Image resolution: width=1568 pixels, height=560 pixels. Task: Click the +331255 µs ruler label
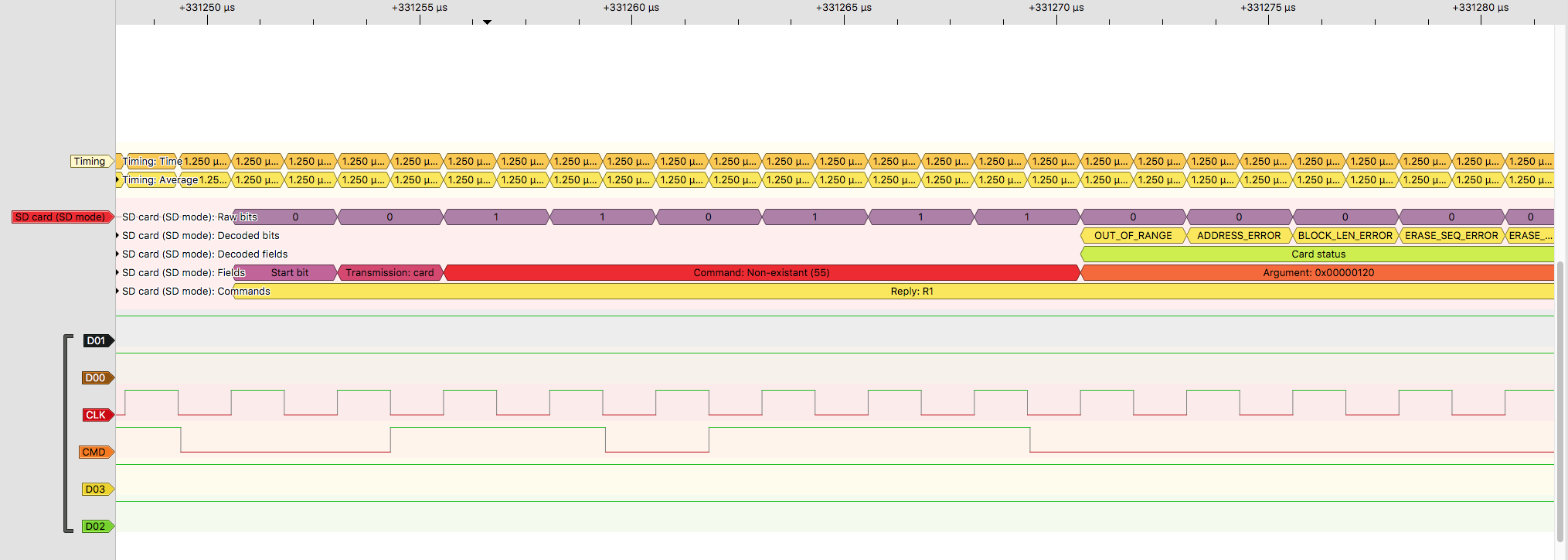click(x=420, y=8)
